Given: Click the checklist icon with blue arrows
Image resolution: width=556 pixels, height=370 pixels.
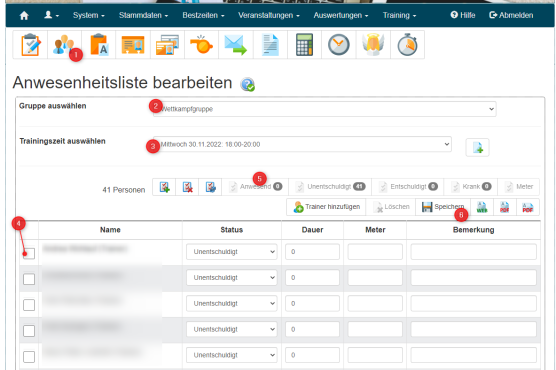Looking at the screenshot, I should pyautogui.click(x=210, y=187).
